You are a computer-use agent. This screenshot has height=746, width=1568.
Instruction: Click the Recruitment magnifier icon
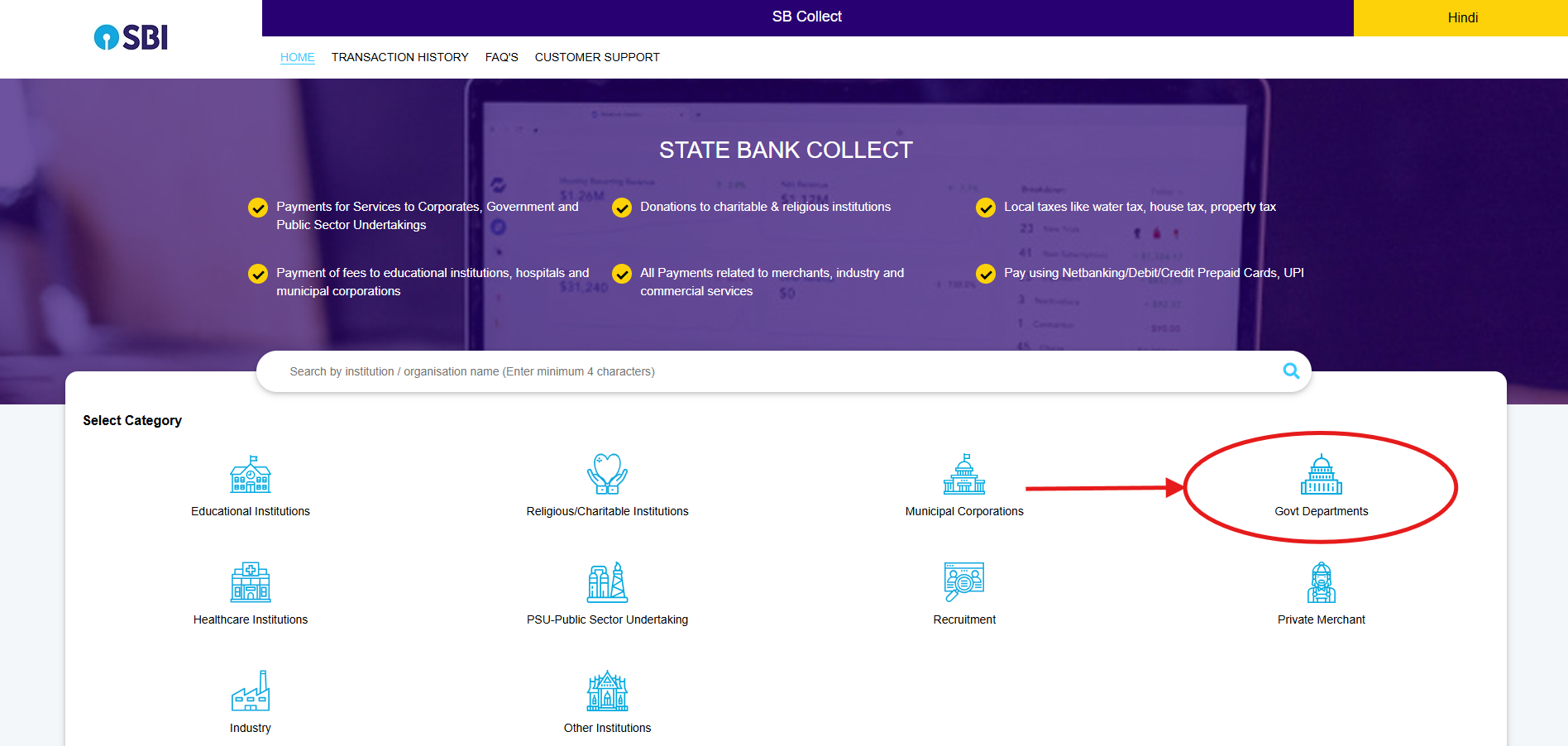coord(964,582)
